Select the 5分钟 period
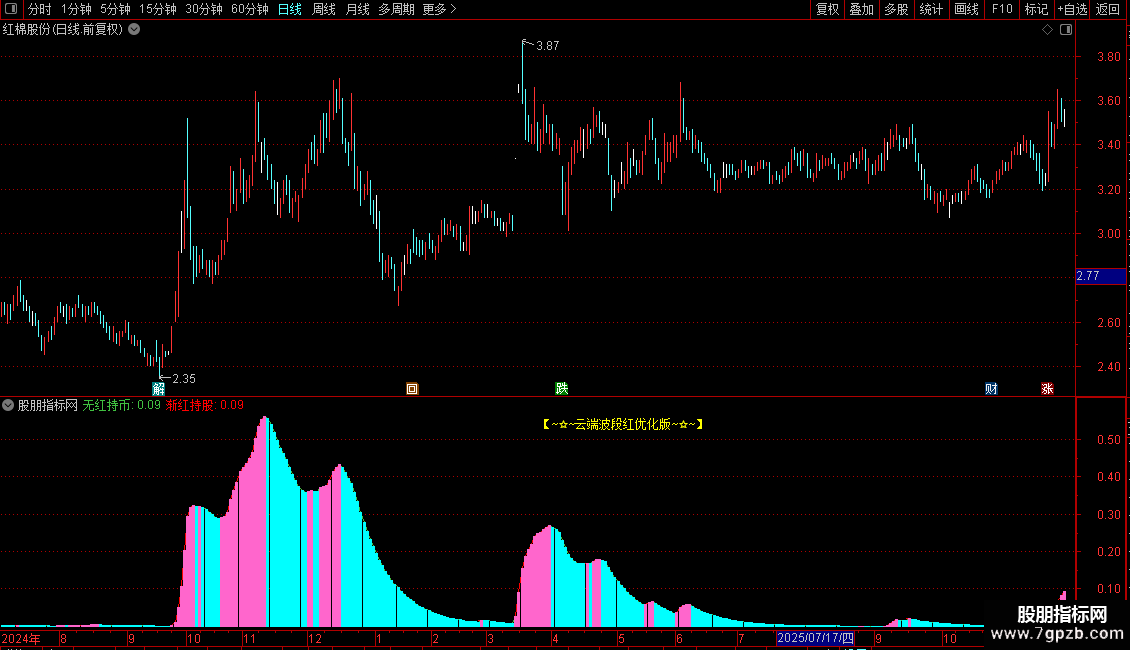The width and height of the screenshot is (1130, 650). click(115, 9)
